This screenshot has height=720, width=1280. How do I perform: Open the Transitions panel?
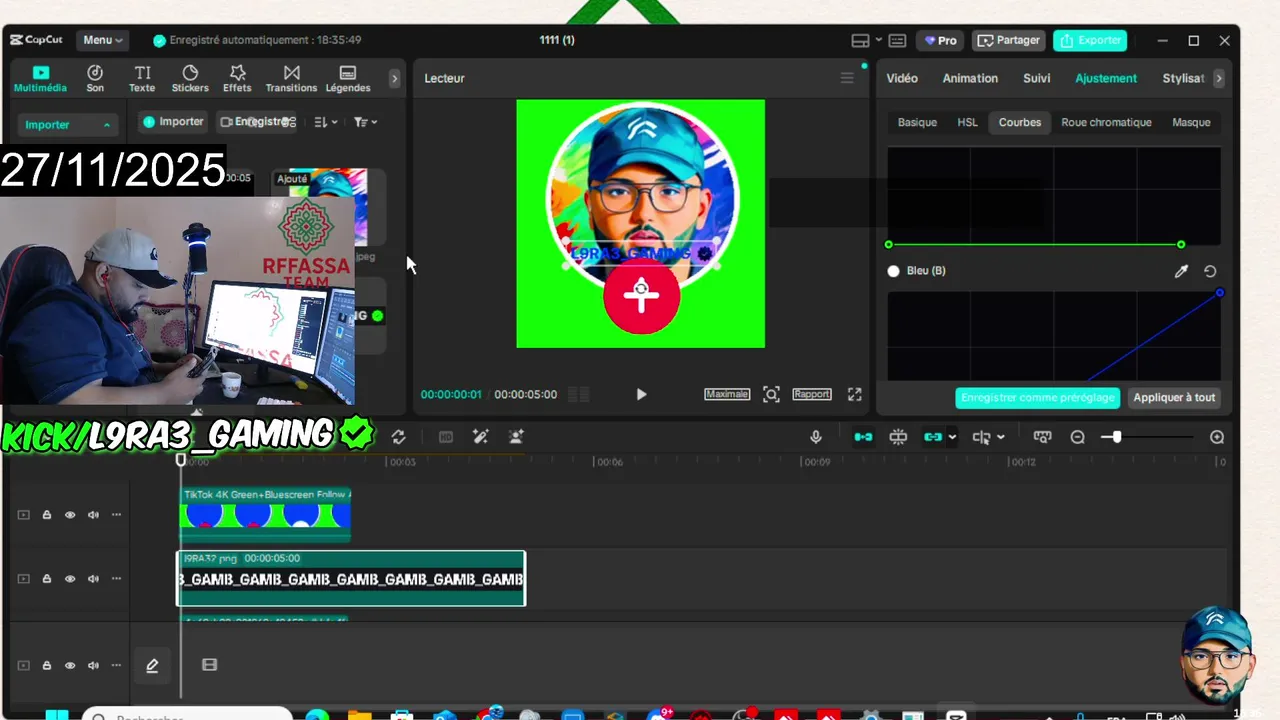point(291,79)
